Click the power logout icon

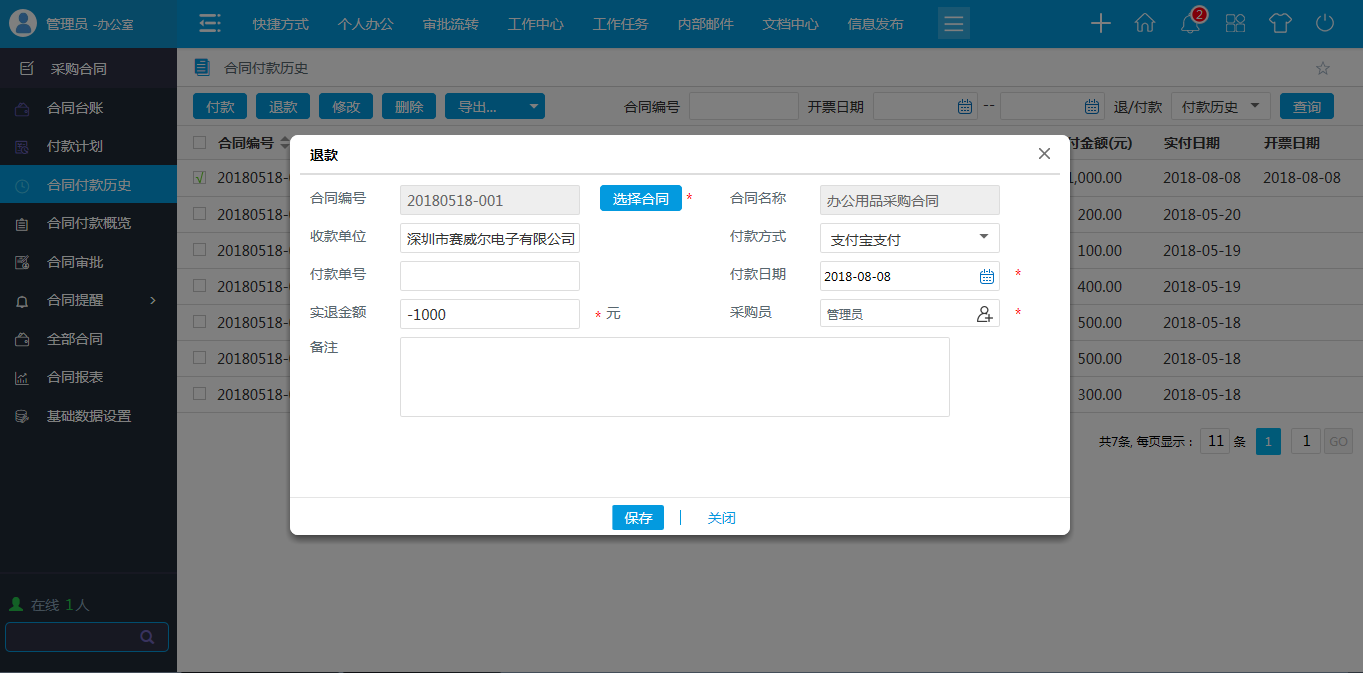click(1324, 21)
